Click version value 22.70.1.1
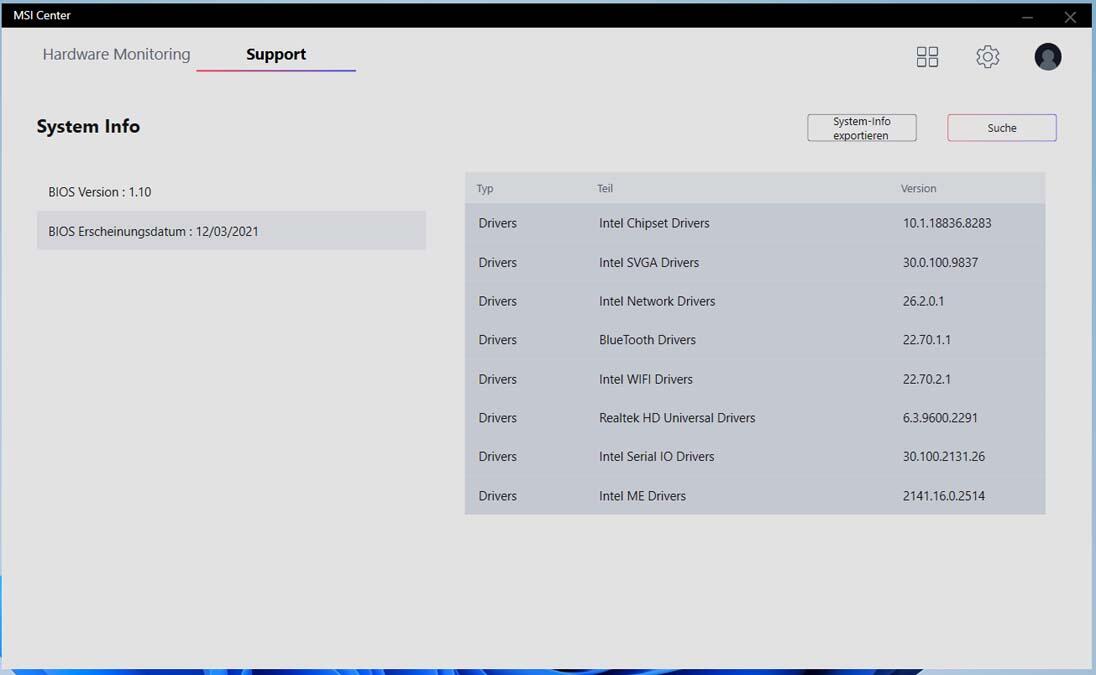1096x675 pixels. click(926, 340)
